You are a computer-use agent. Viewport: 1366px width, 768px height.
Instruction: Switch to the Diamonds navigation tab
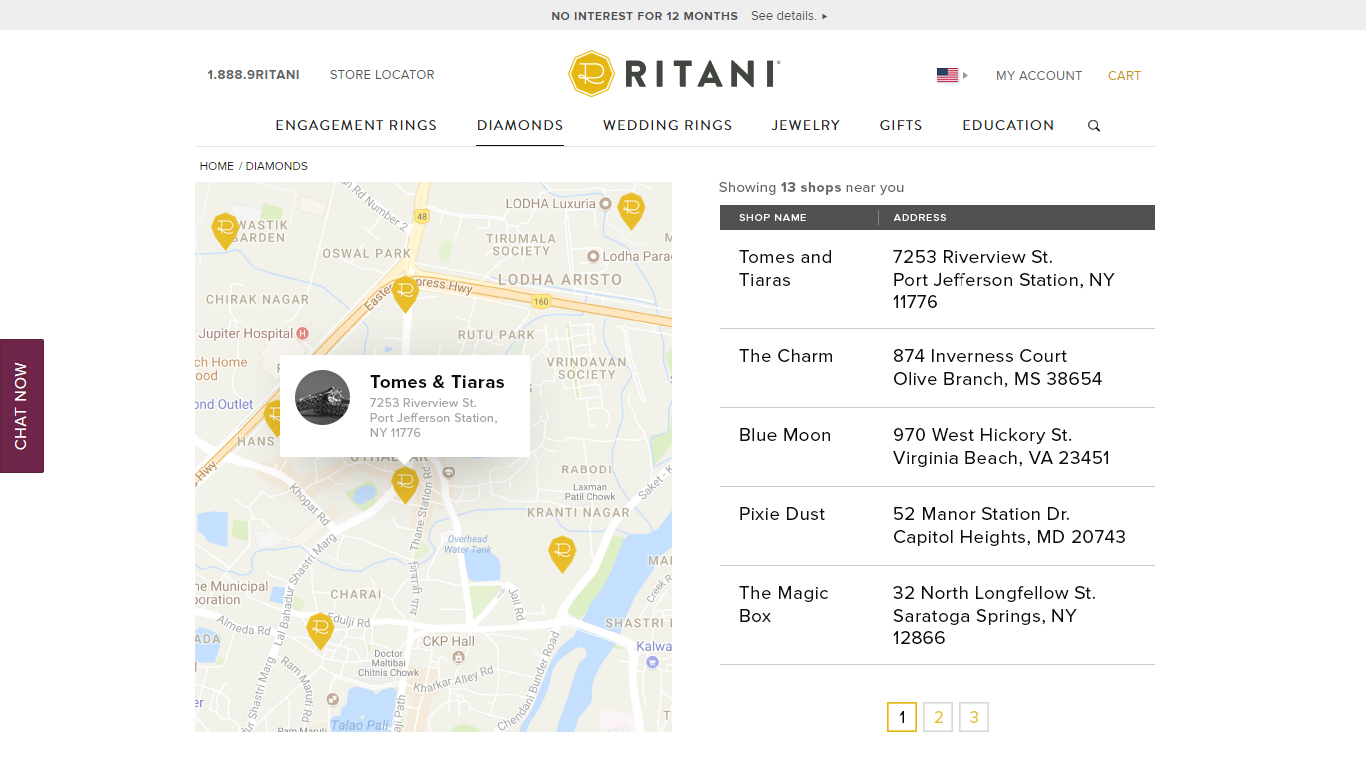pos(520,125)
